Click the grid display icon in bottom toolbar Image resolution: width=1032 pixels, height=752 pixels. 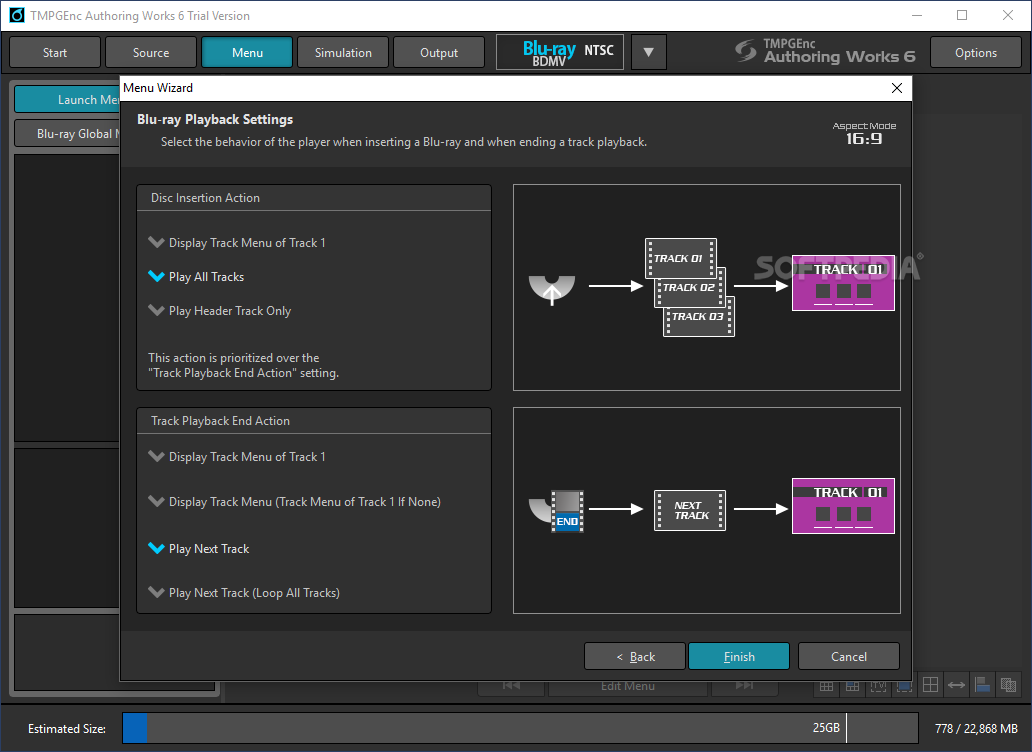[827, 686]
